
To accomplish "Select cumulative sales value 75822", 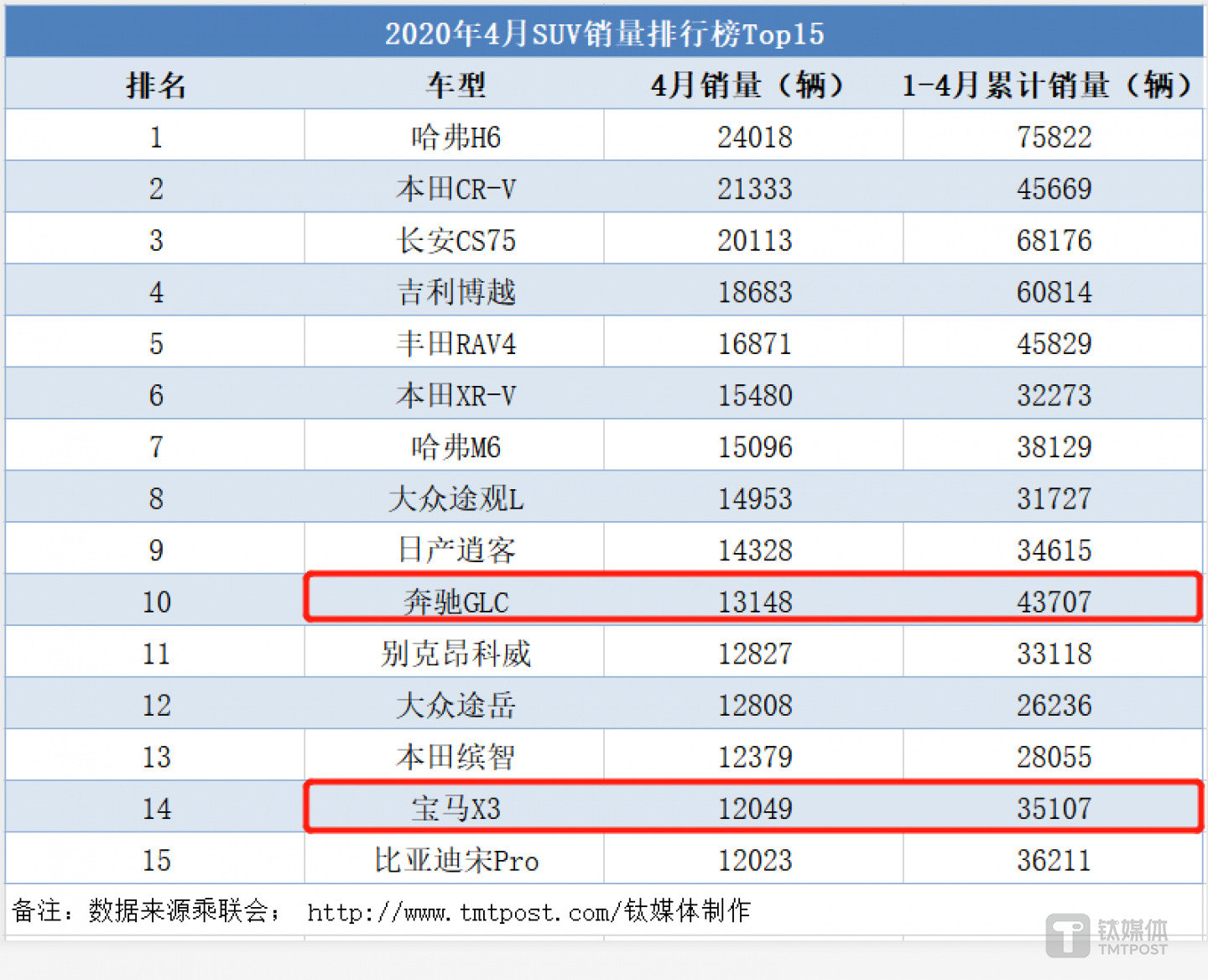I will pos(1054,137).
